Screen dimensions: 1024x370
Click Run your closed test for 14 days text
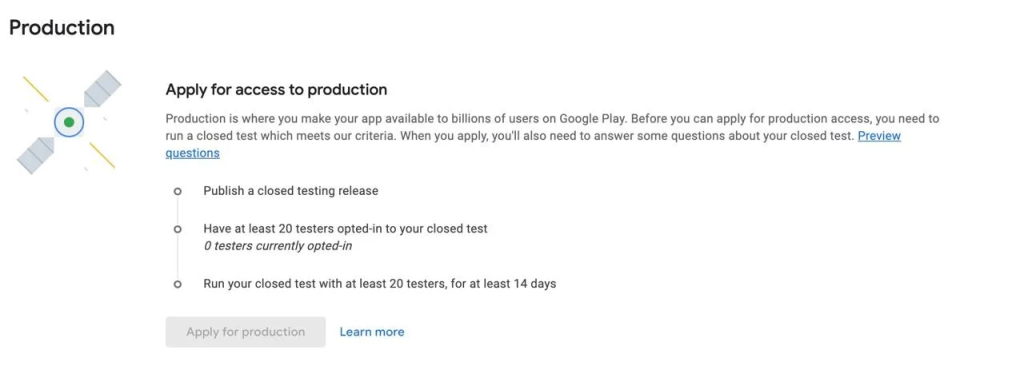click(379, 284)
